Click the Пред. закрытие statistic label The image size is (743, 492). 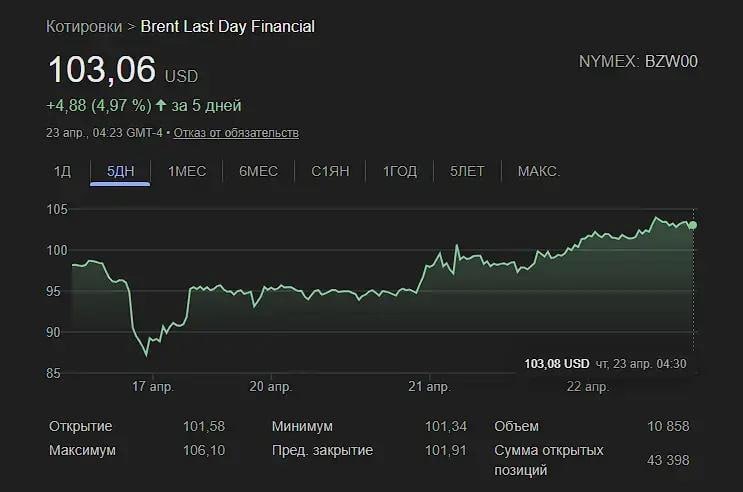coord(322,450)
